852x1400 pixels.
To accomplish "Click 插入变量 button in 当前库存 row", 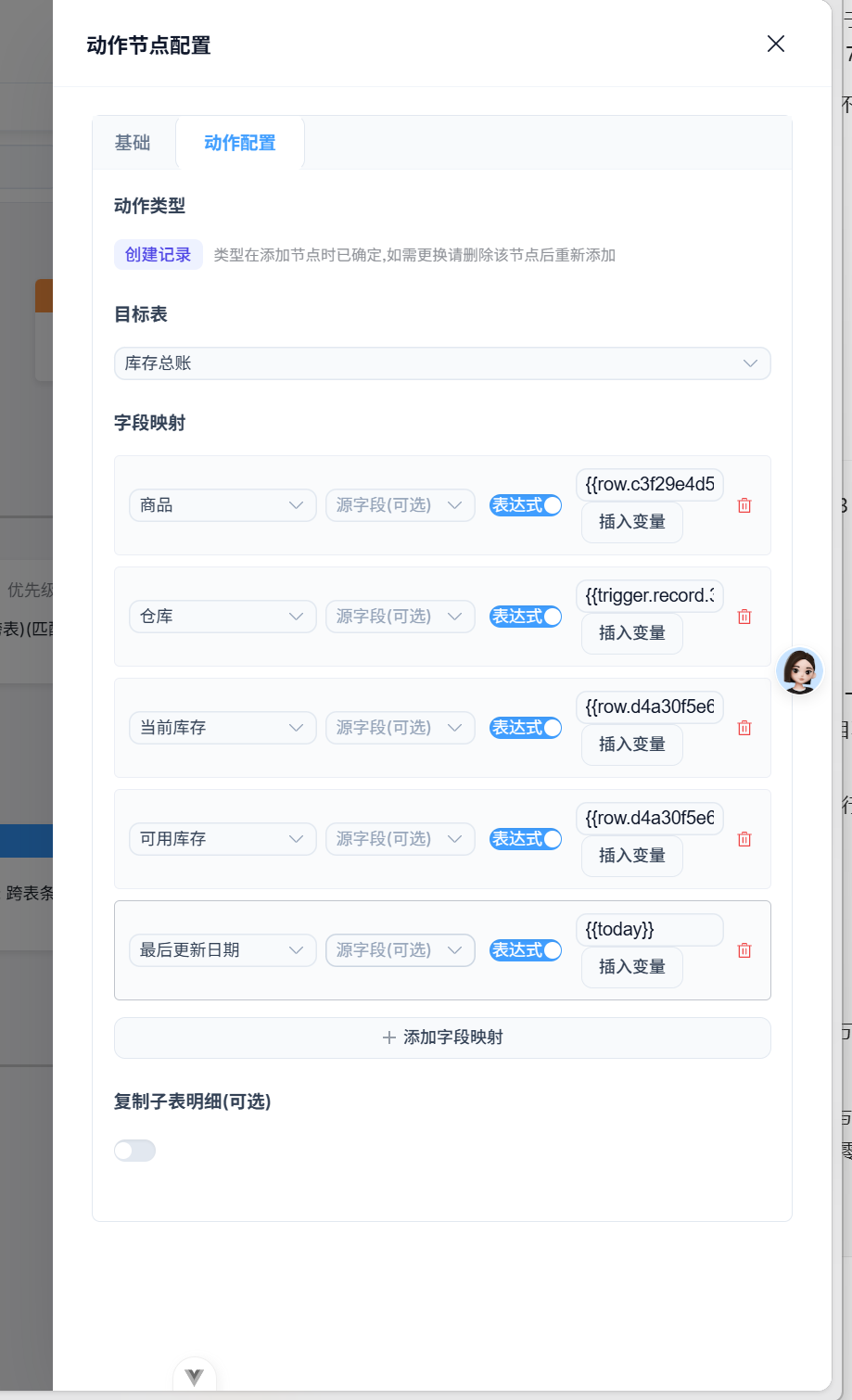I will pos(632,745).
